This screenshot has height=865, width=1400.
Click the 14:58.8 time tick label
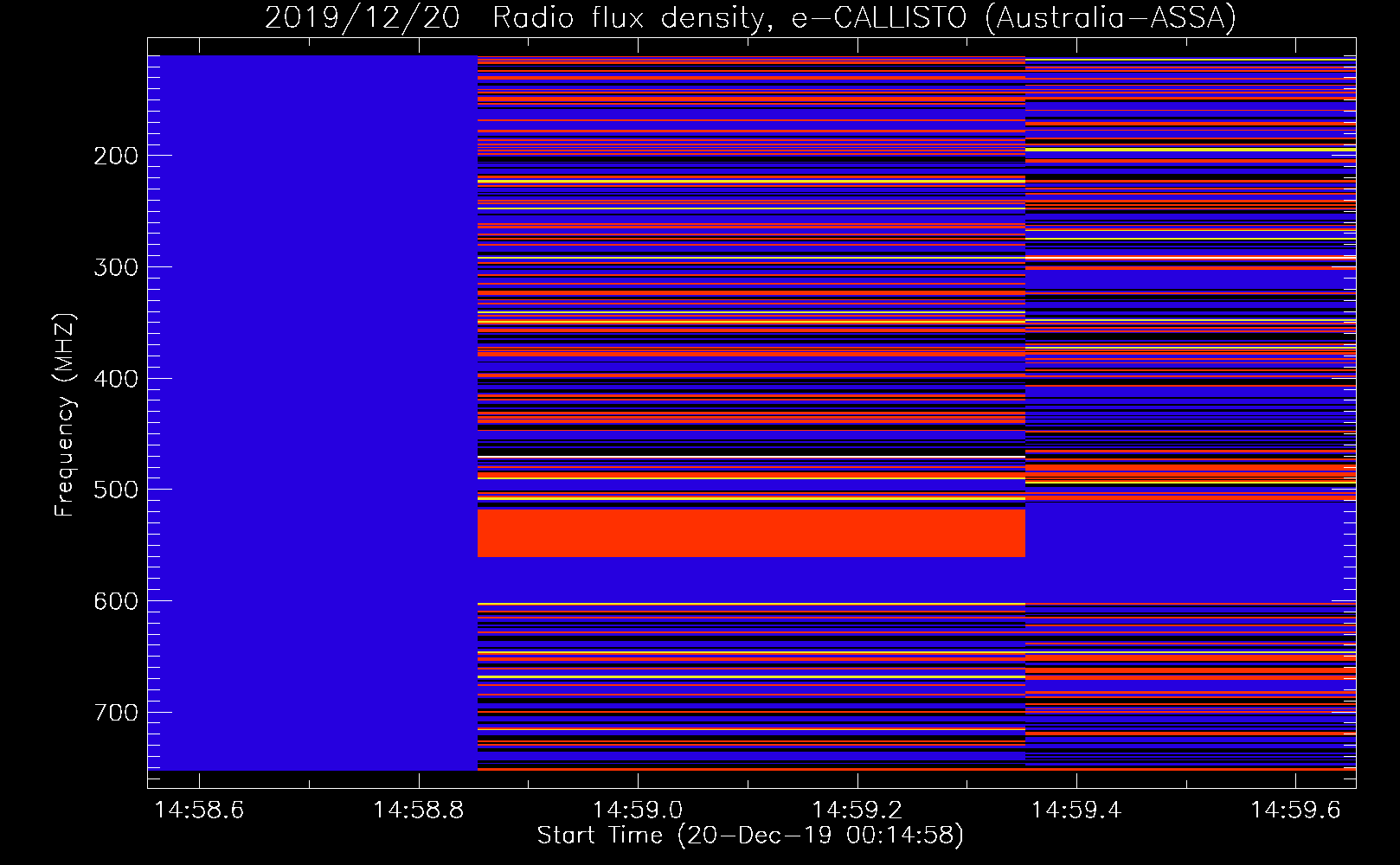point(419,810)
